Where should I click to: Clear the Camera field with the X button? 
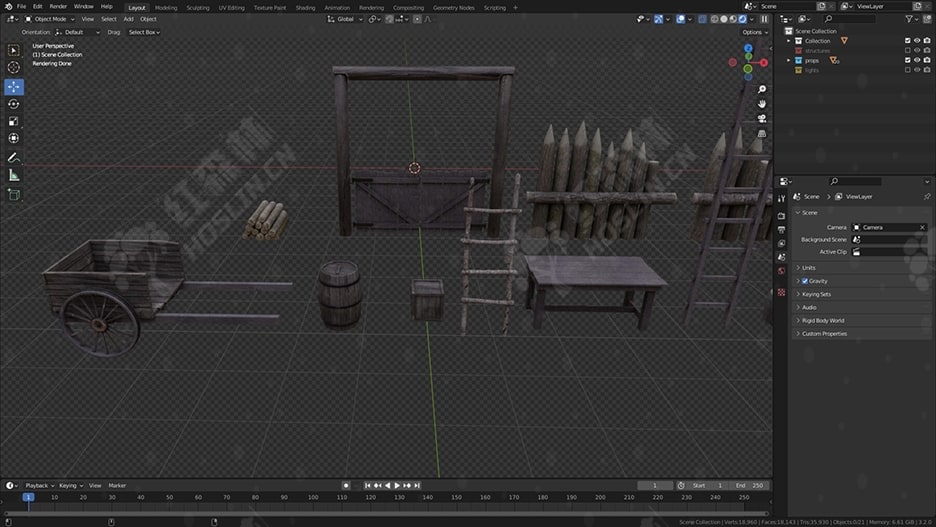(922, 227)
